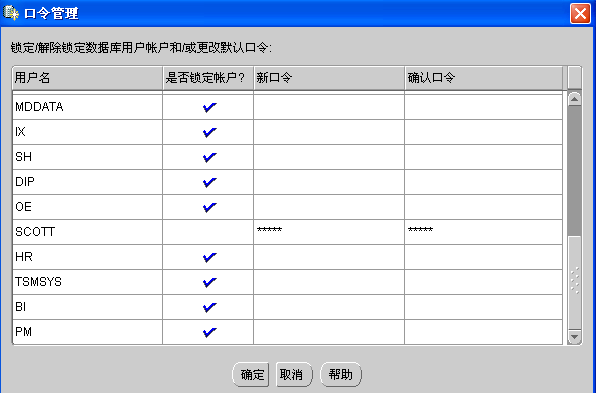The image size is (596, 393).
Task: Close the 口令管理 dialog
Action: point(580,14)
